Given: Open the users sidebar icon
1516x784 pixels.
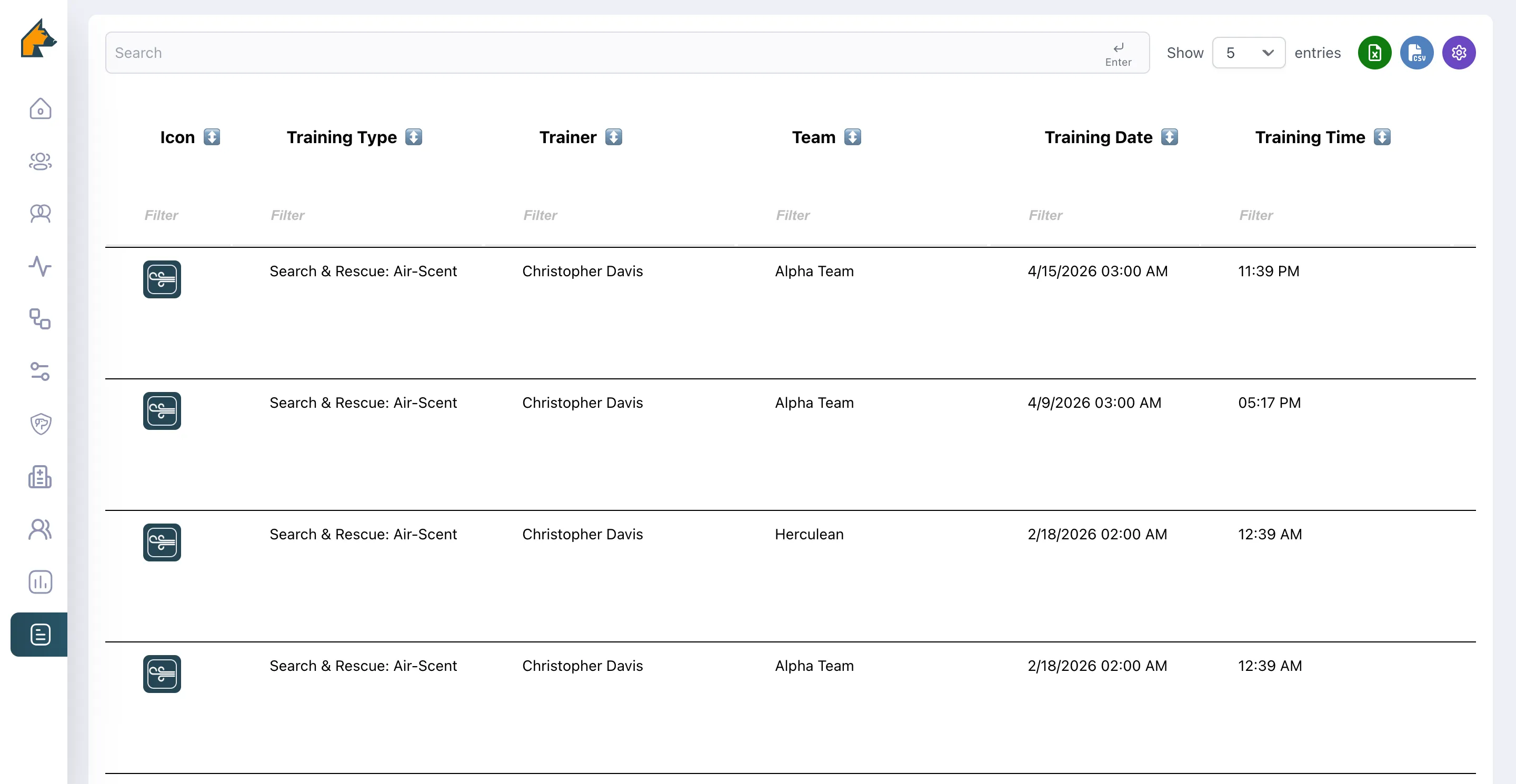Looking at the screenshot, I should [x=40, y=529].
